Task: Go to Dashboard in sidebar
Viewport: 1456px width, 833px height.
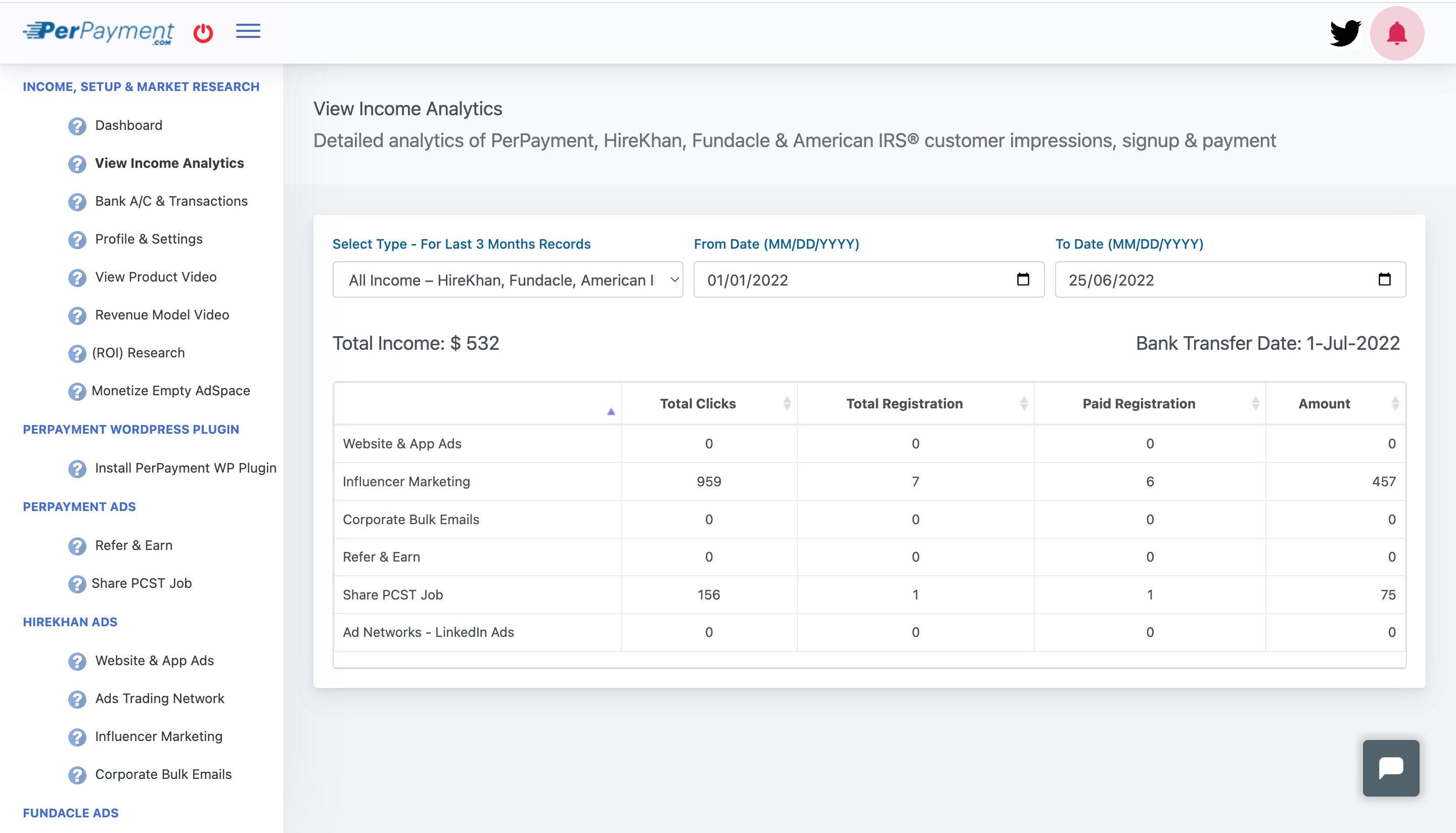Action: [x=129, y=125]
